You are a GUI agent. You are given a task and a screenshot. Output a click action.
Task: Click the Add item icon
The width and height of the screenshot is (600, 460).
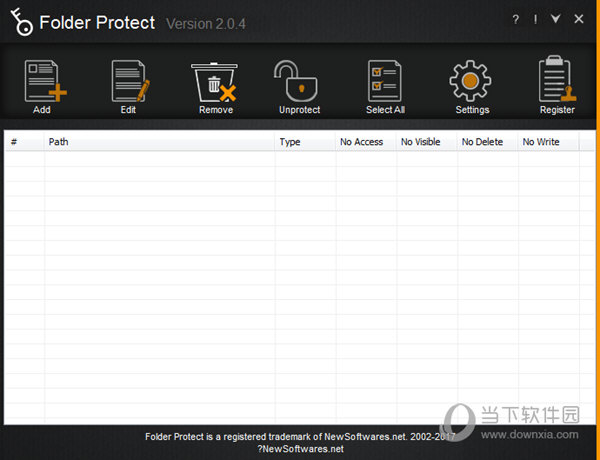coord(46,81)
